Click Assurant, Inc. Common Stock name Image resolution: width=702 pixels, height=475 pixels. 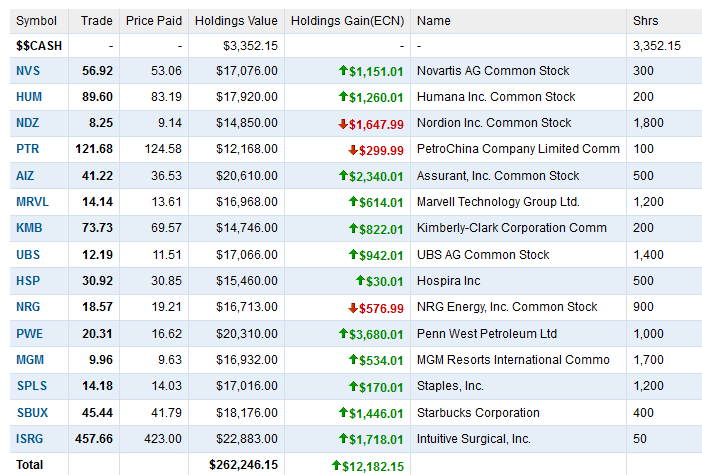498,175
